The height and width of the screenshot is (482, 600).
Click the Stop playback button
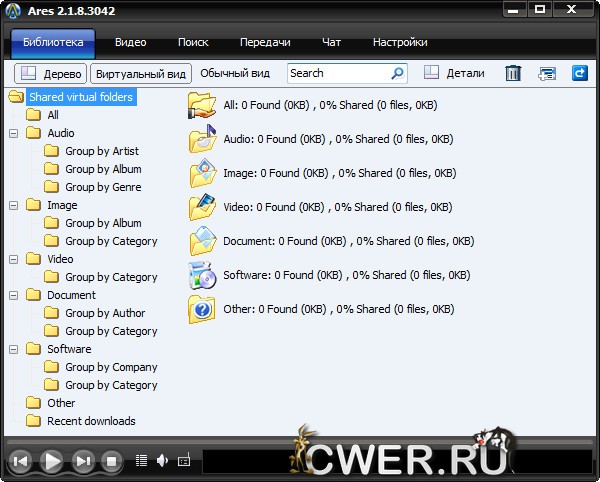click(x=112, y=461)
